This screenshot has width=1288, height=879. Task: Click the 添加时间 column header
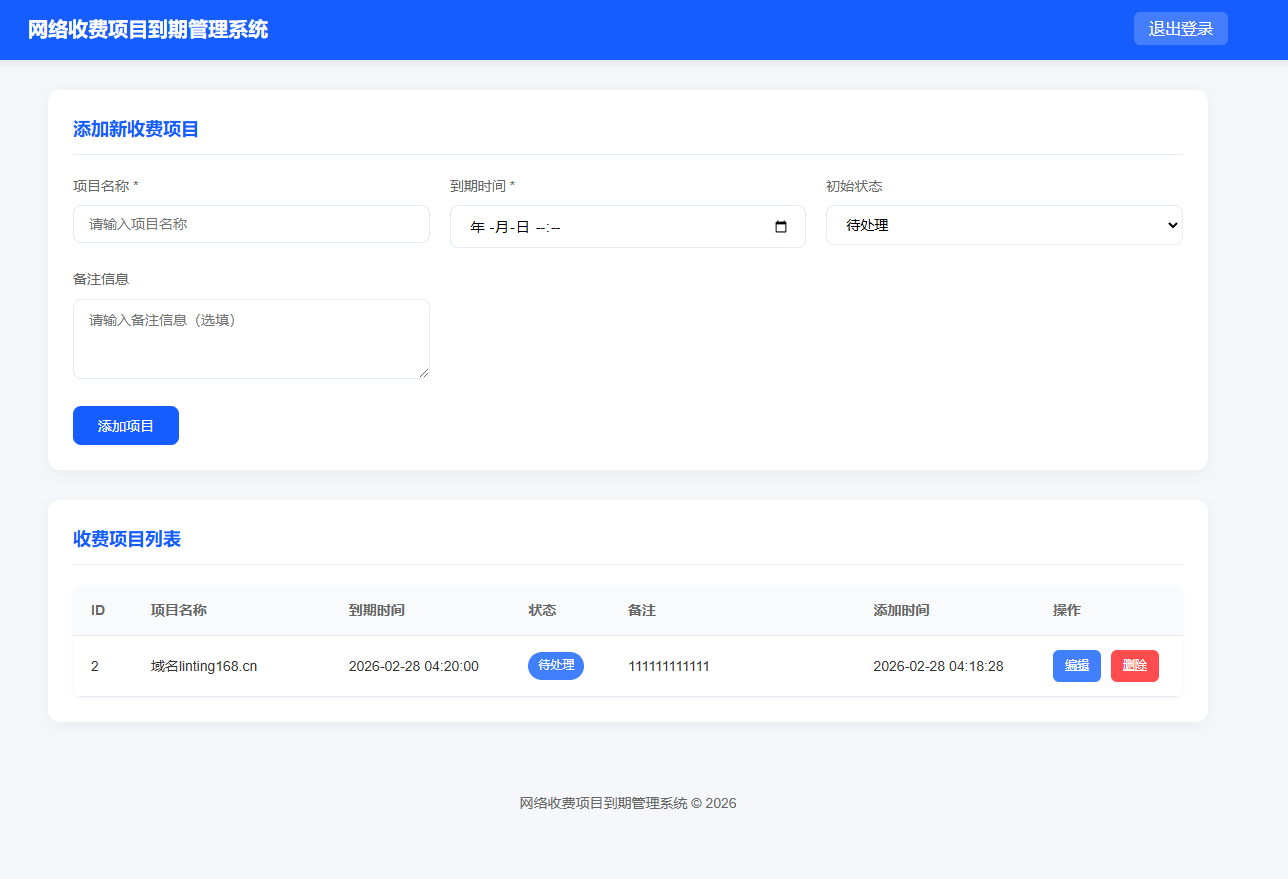901,610
